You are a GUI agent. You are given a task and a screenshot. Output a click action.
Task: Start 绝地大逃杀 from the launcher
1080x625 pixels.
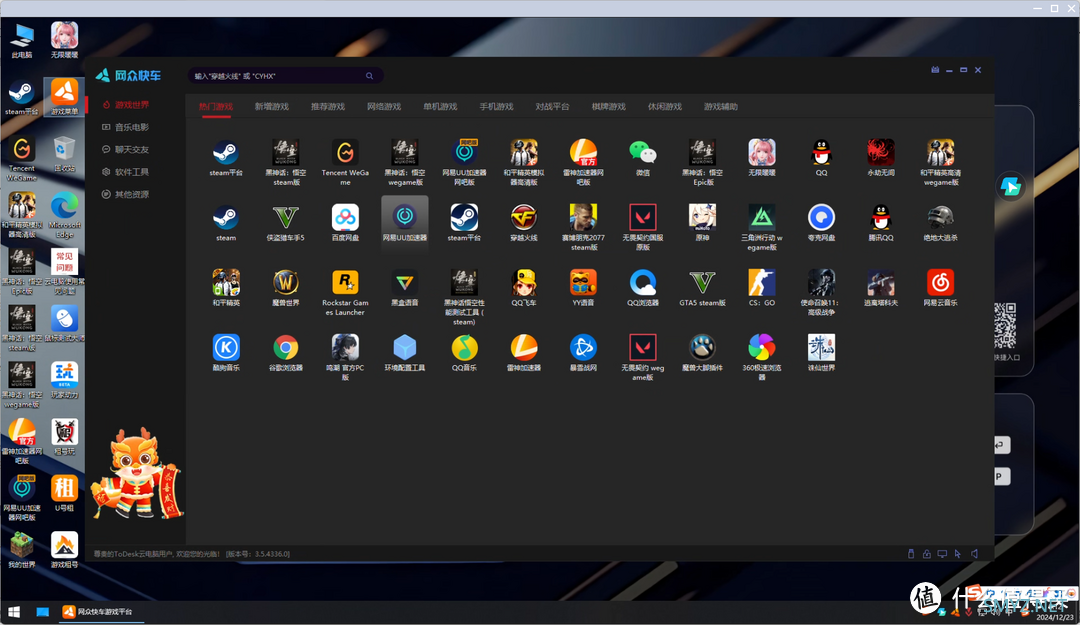coord(940,218)
